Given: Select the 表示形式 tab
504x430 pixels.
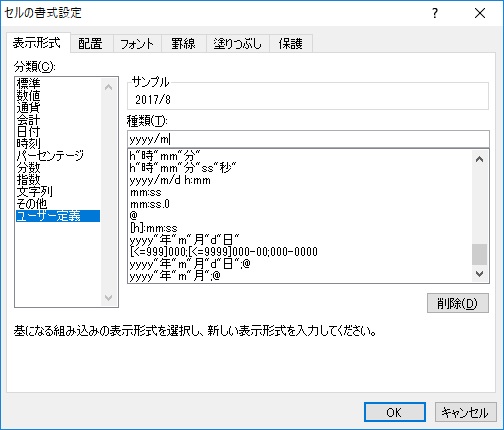Looking at the screenshot, I should pyautogui.click(x=37, y=43).
